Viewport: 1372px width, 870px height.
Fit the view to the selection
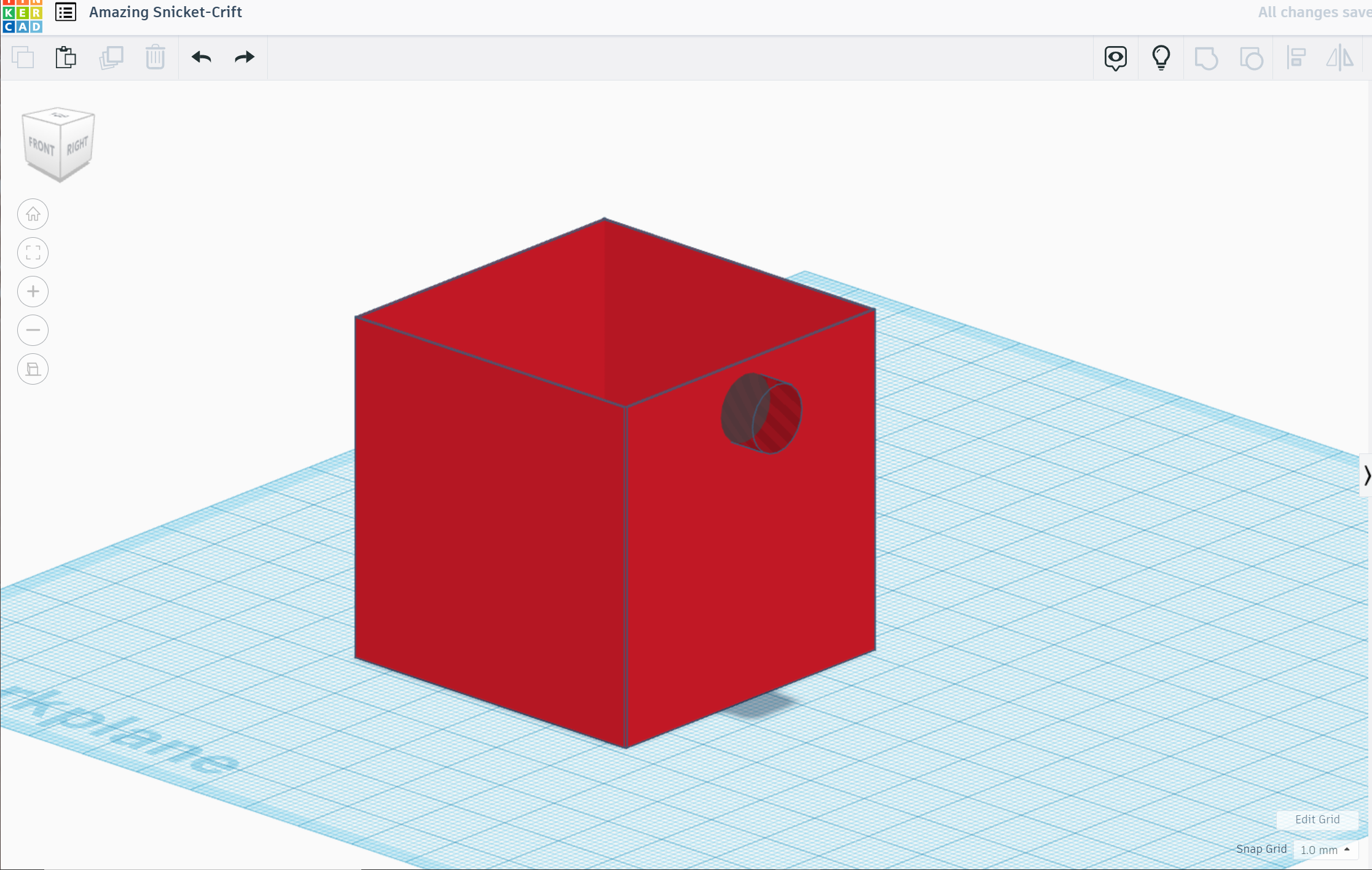tap(33, 253)
